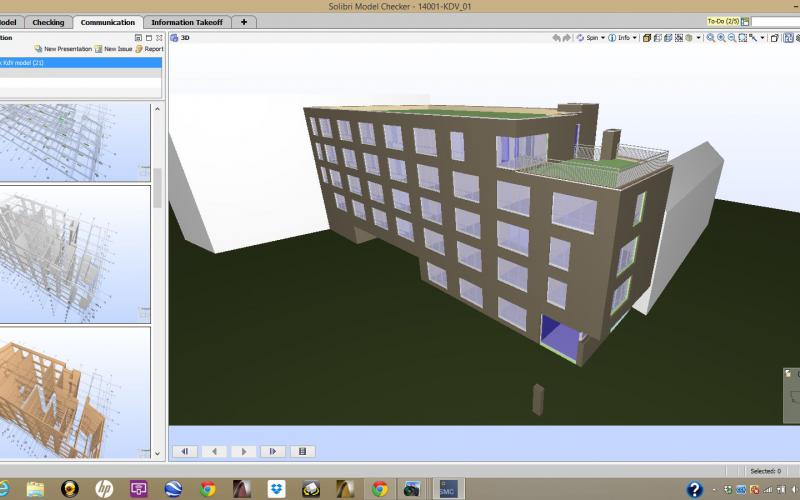Image resolution: width=800 pixels, height=500 pixels.
Task: Open the orange timber frame slide thumbnail
Action: pos(75,393)
